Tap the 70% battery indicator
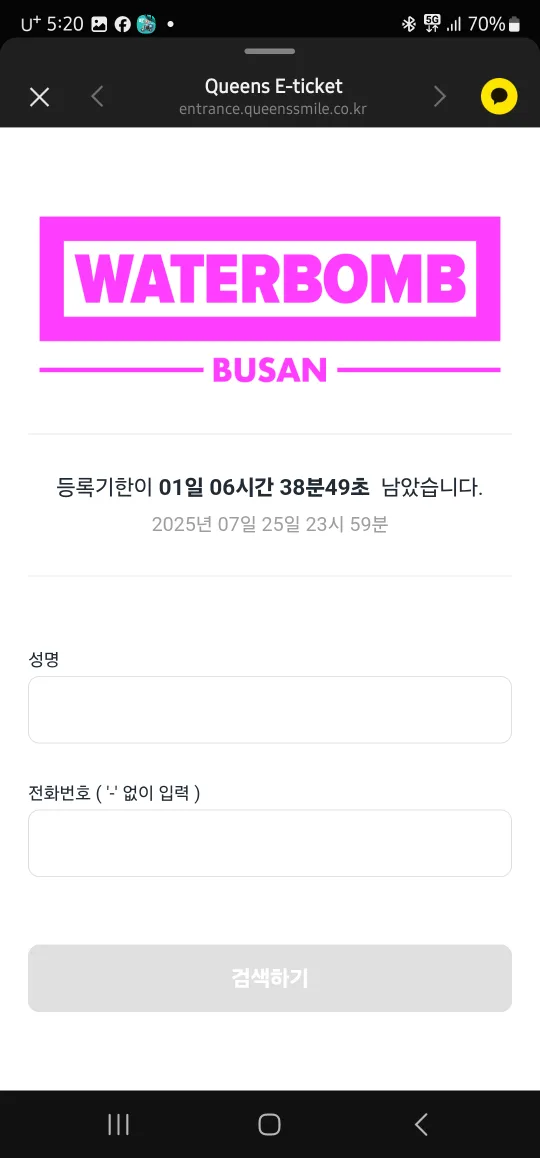Screen dimensions: 540x1158 point(494,24)
